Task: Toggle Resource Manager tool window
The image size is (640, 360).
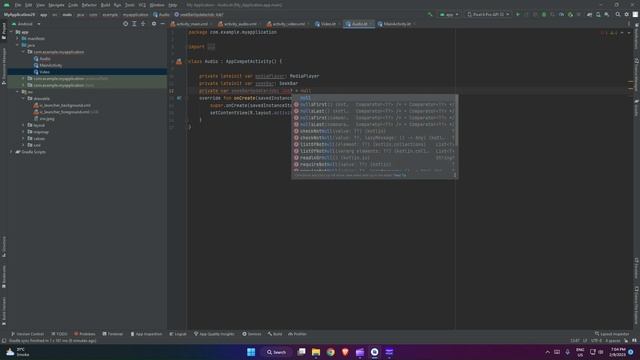Action: coord(4,65)
